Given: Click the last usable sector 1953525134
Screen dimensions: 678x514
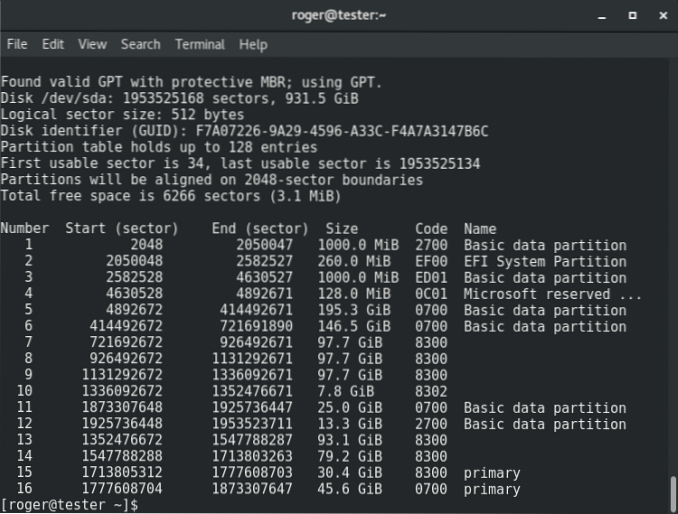Looking at the screenshot, I should [x=440, y=163].
